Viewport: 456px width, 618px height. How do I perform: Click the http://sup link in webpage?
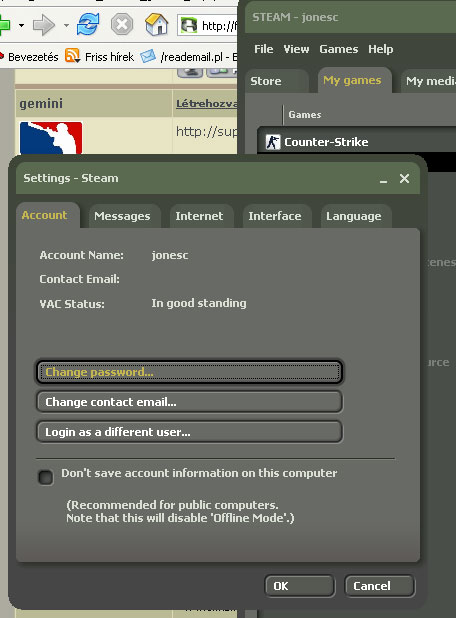pos(207,132)
